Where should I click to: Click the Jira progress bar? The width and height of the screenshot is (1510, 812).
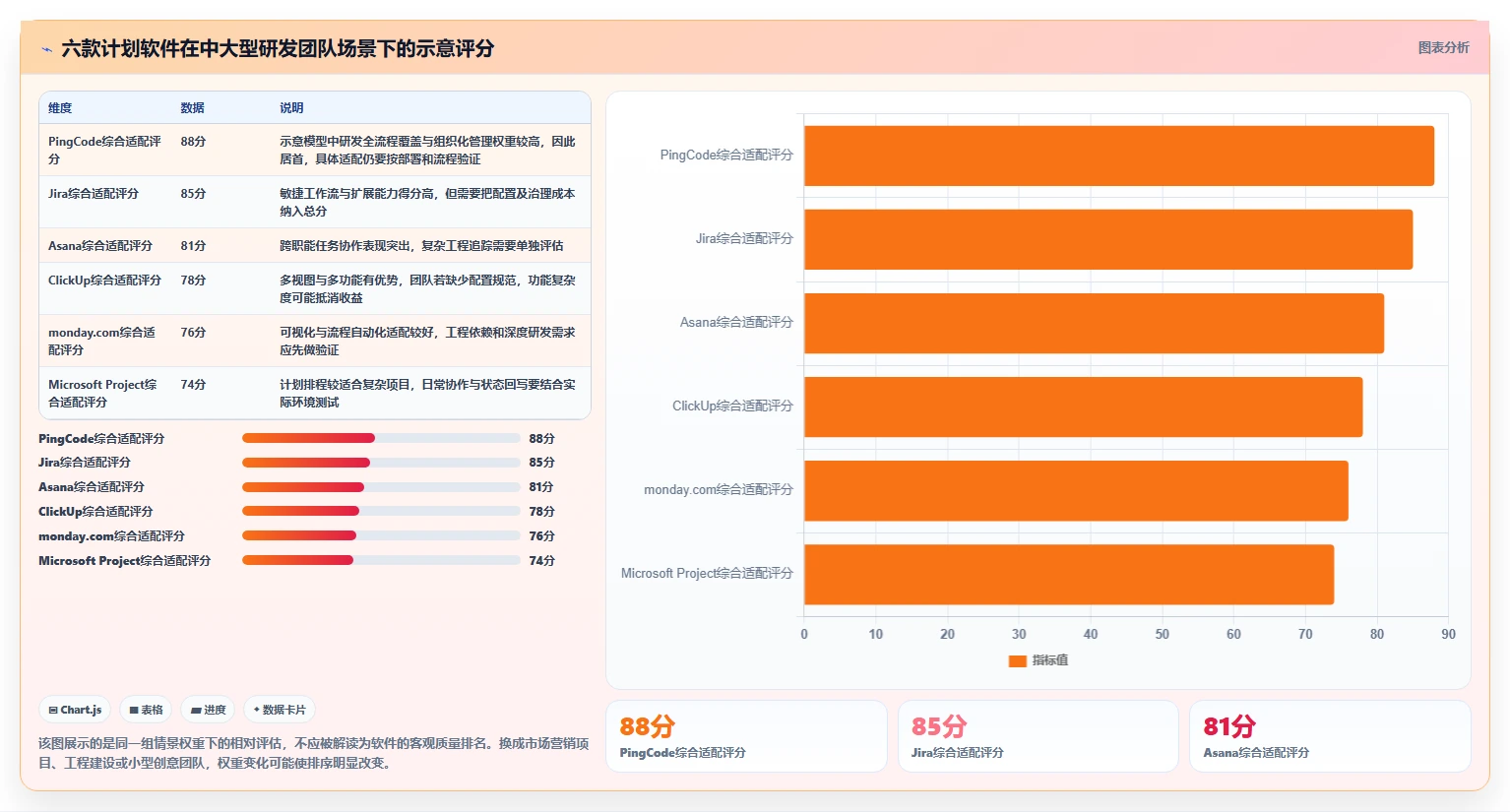pos(381,463)
